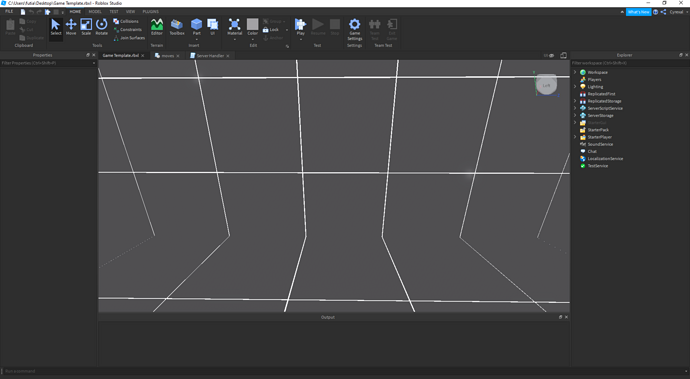
Task: Expand the StarterPlayer node
Action: click(575, 137)
